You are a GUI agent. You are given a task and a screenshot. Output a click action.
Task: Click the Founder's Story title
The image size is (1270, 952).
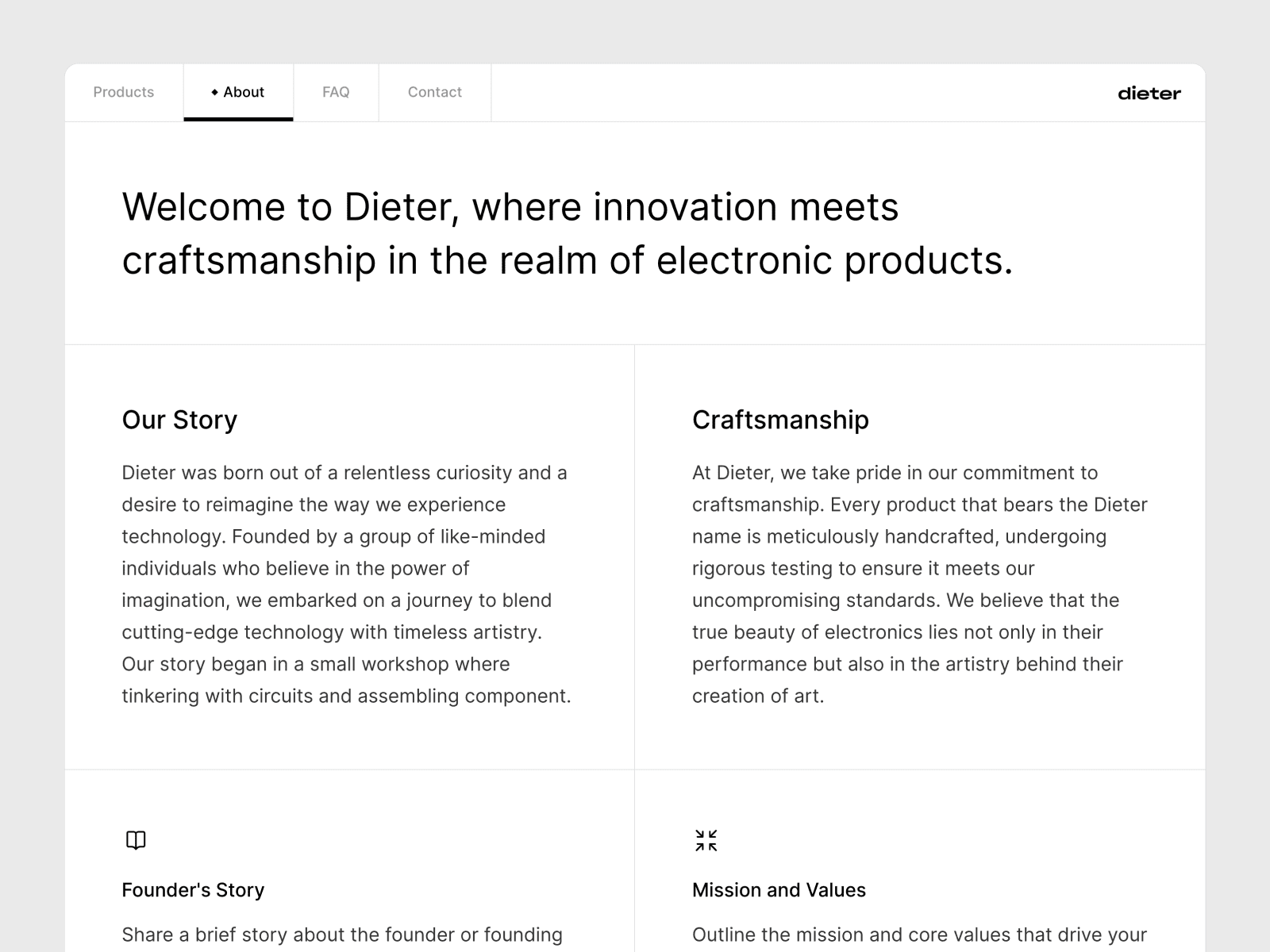[193, 890]
